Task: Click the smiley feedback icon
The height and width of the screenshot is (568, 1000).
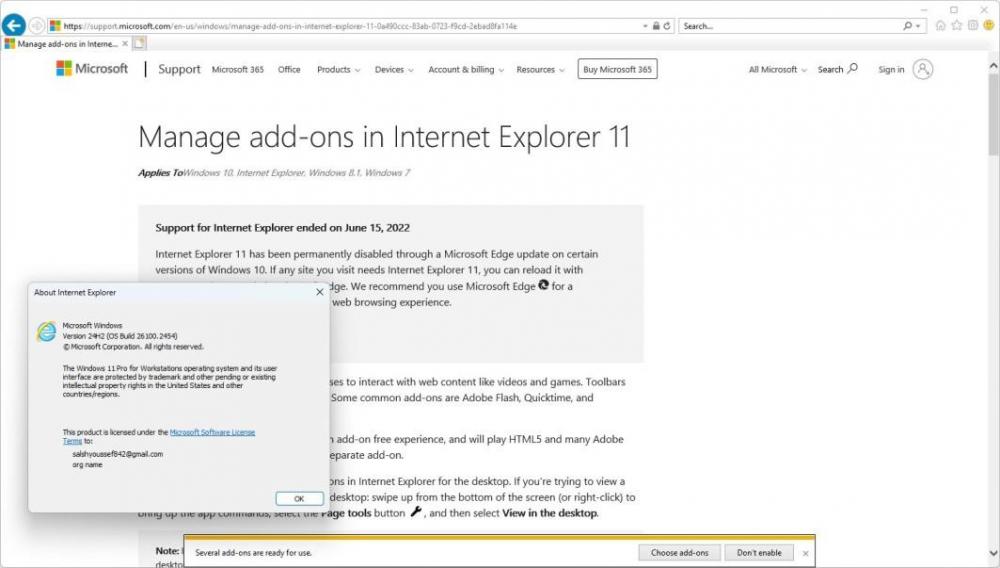Action: pos(987,26)
